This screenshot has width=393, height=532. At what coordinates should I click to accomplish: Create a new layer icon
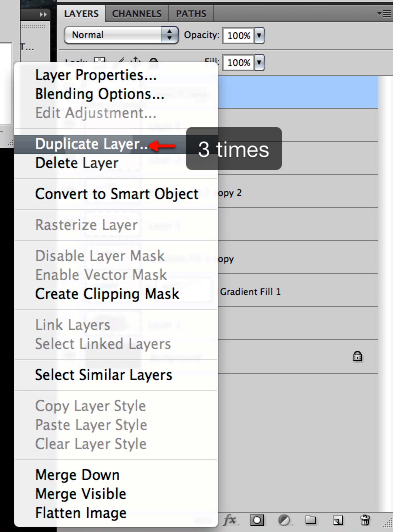[x=338, y=520]
